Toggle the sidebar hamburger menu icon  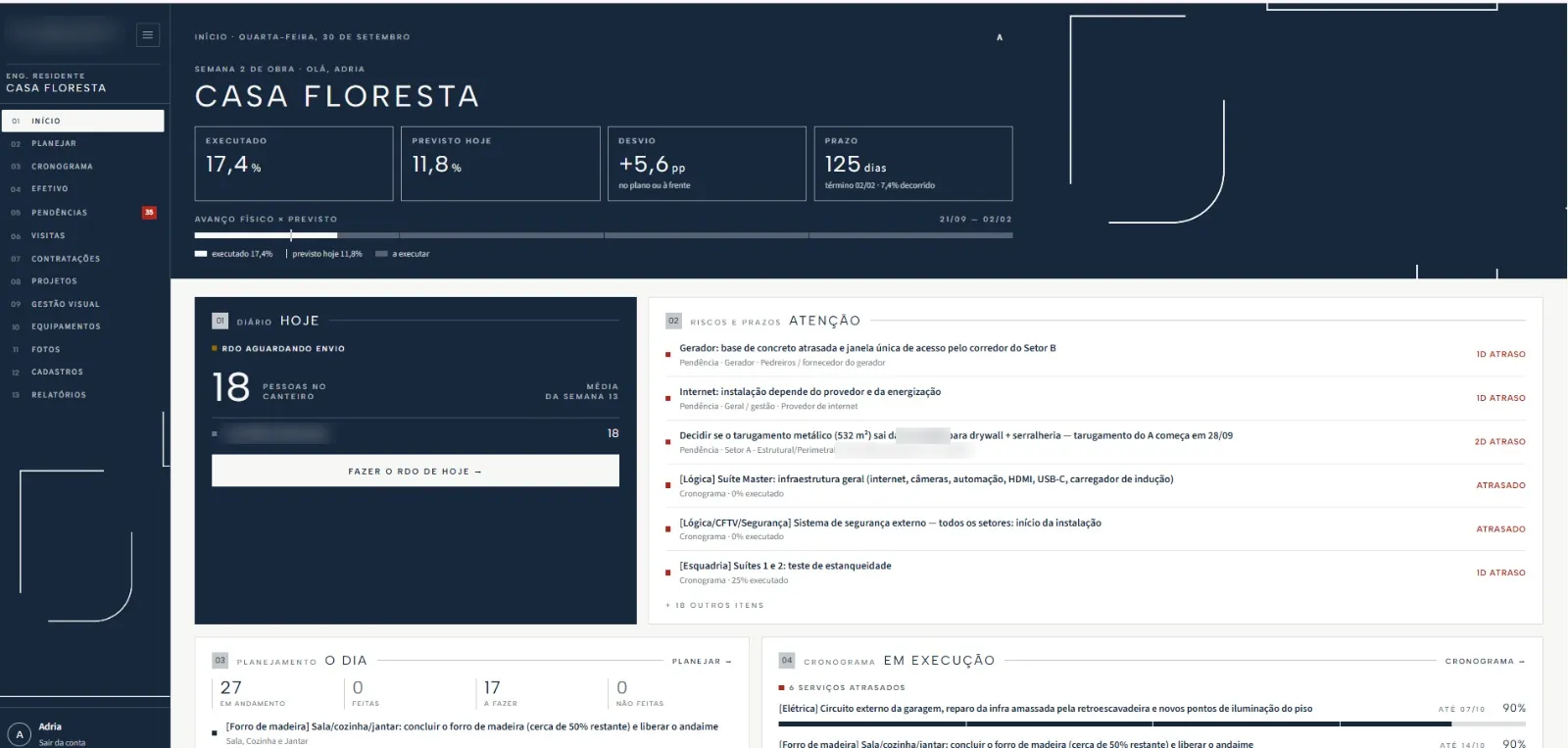tap(147, 35)
